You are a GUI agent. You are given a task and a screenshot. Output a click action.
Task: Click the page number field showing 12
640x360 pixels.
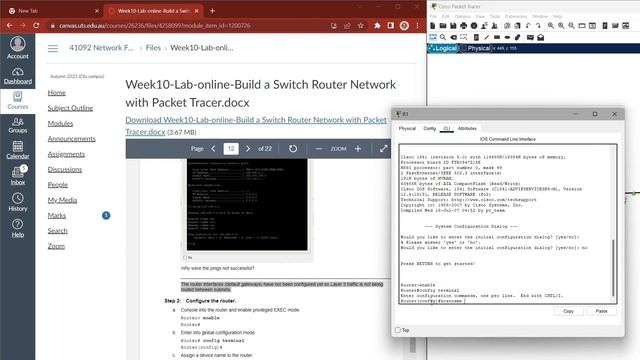coord(231,149)
